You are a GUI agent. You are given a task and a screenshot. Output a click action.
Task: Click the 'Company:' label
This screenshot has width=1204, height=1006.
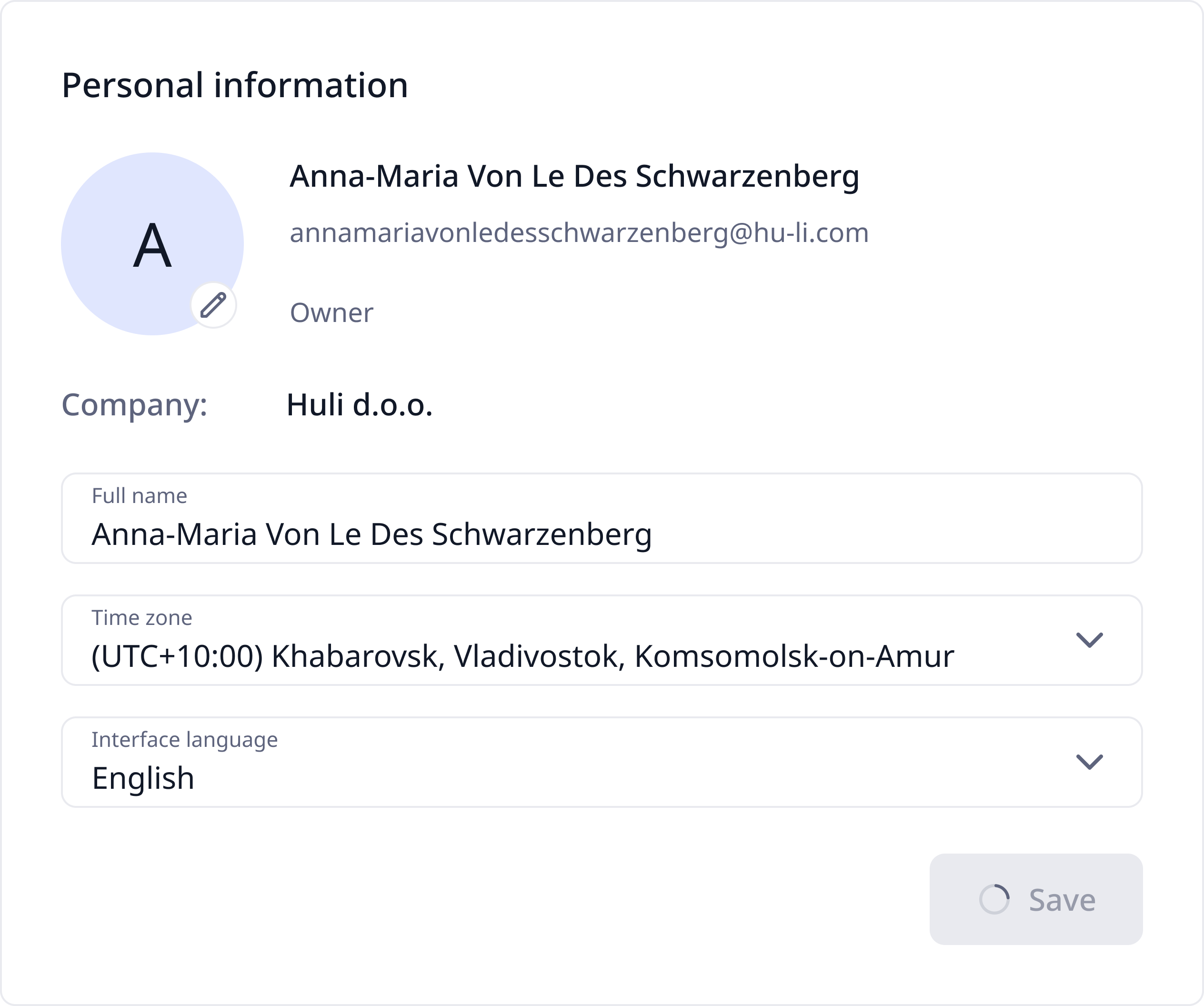pyautogui.click(x=134, y=405)
